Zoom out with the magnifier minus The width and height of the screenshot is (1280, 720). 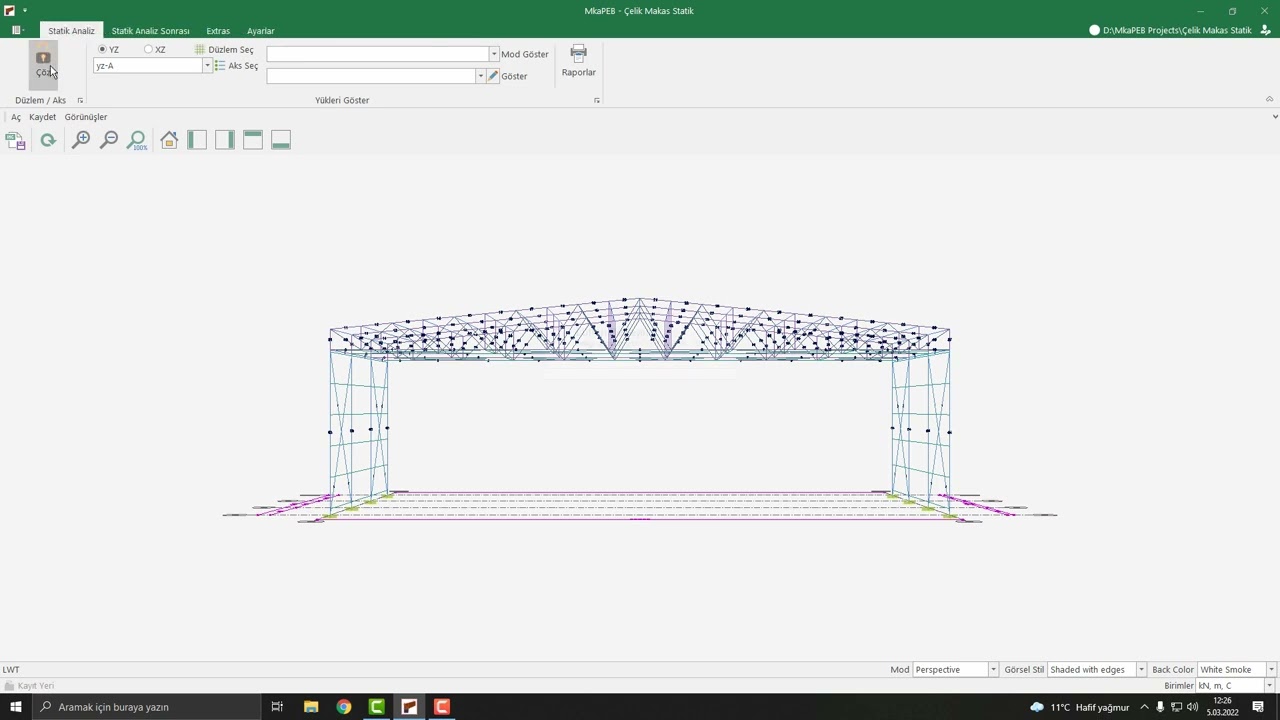tap(109, 140)
